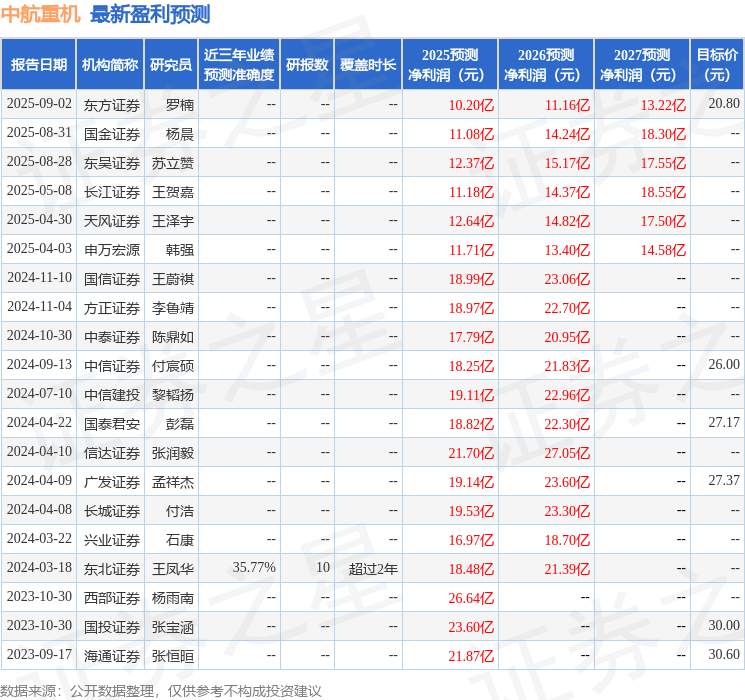Click 国泰君安 institution cell

[112, 424]
